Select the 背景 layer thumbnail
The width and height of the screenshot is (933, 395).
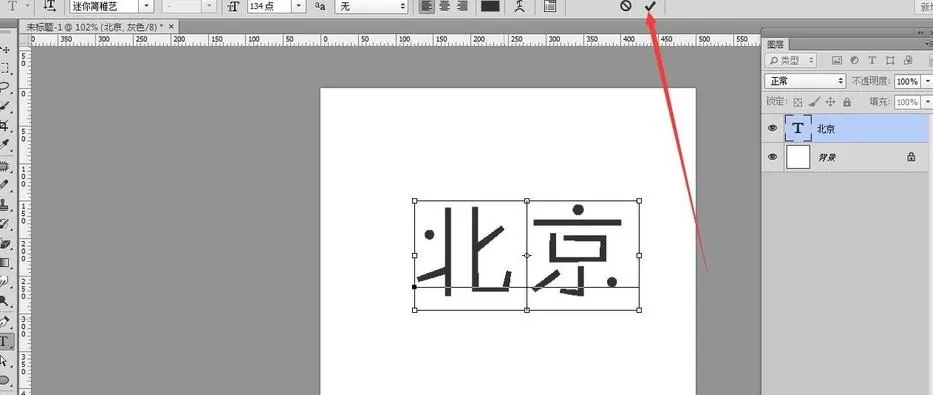(x=798, y=156)
